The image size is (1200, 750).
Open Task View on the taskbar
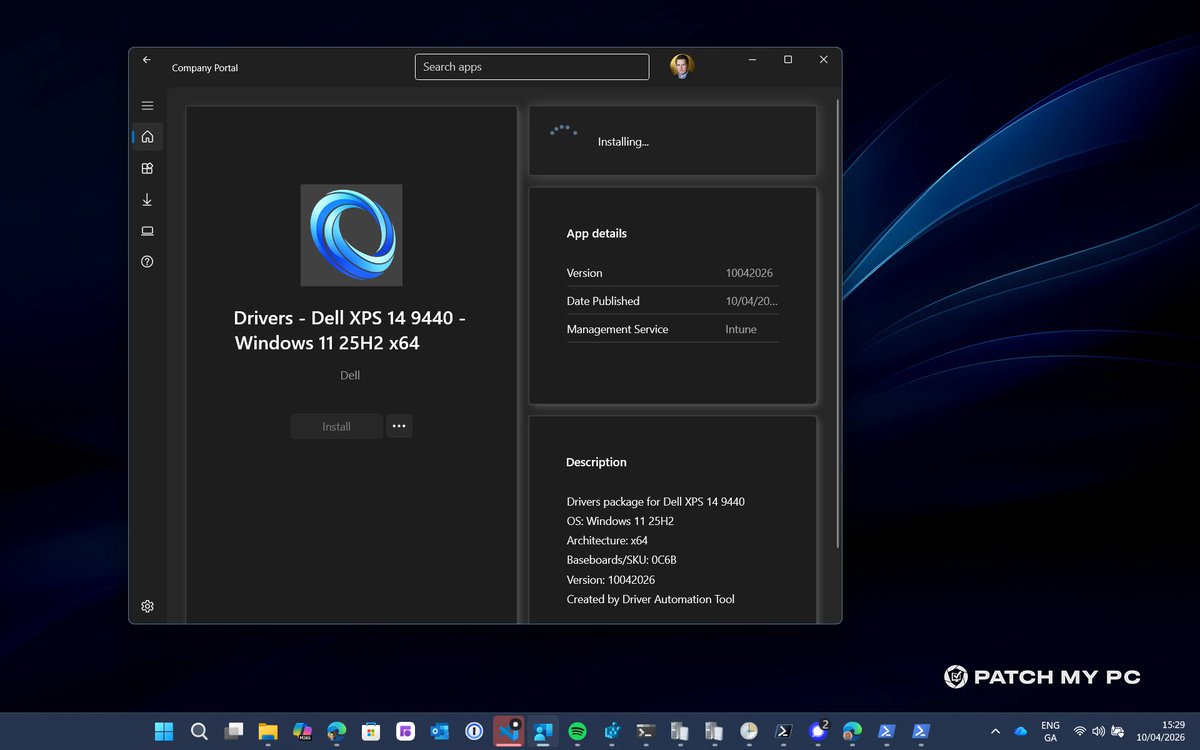click(233, 731)
